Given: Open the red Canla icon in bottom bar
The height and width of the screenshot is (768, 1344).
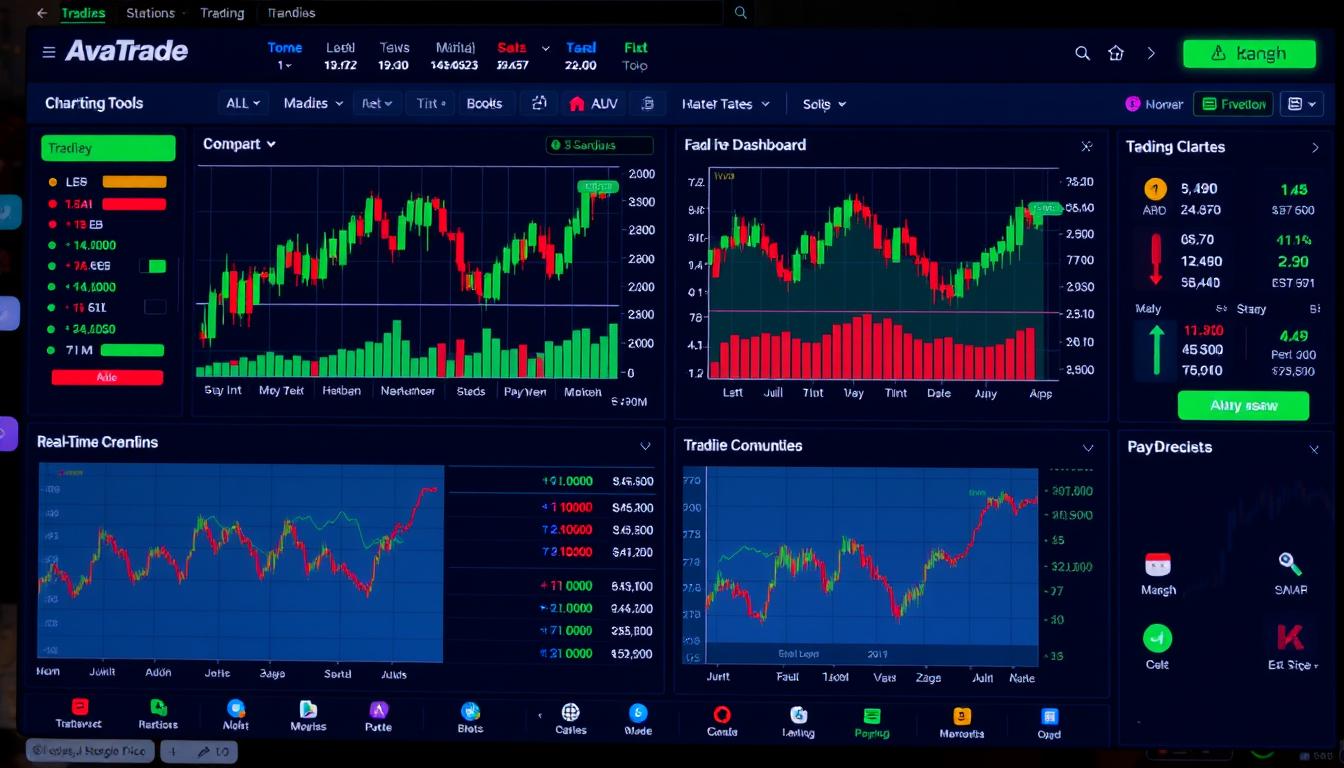Looking at the screenshot, I should (x=722, y=715).
